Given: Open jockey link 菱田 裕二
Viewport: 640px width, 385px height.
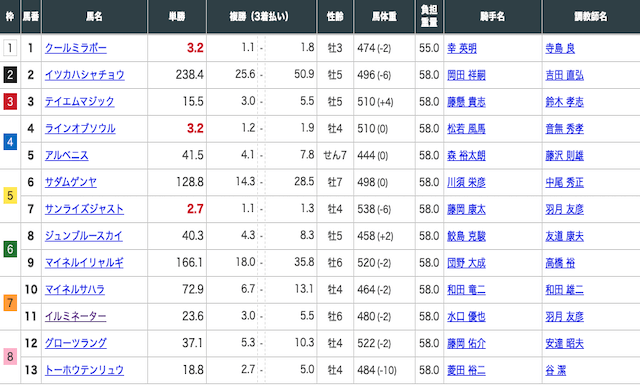Looking at the screenshot, I should coord(466,370).
